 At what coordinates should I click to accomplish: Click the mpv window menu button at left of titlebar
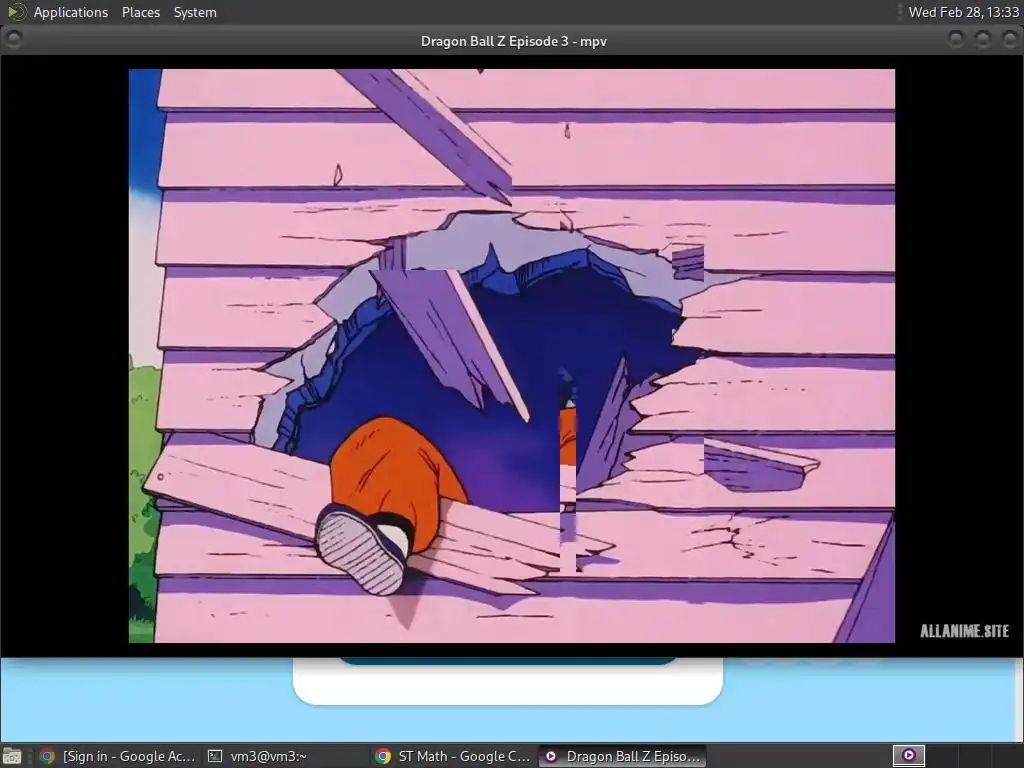(14, 39)
